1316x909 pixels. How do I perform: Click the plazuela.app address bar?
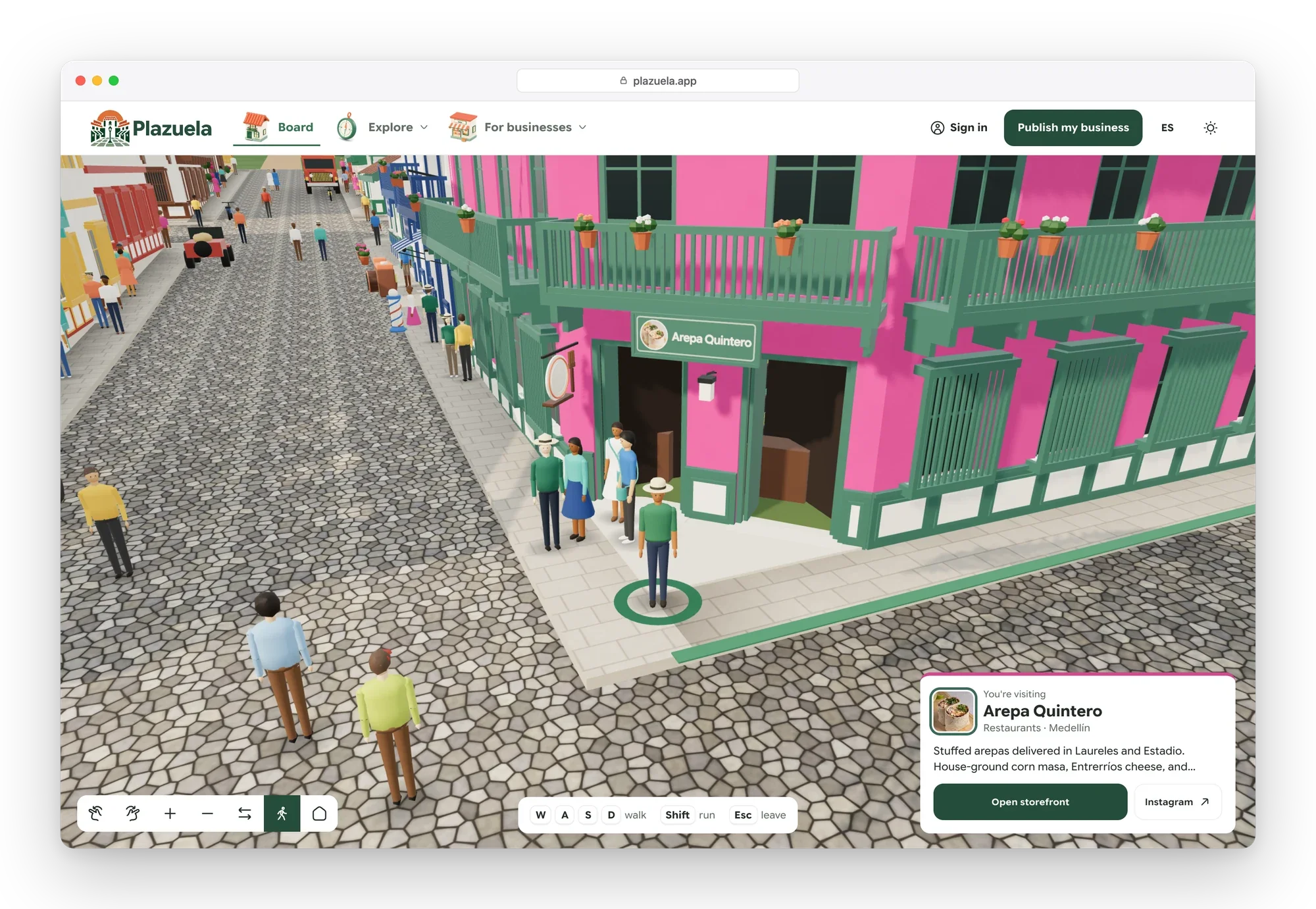[658, 81]
